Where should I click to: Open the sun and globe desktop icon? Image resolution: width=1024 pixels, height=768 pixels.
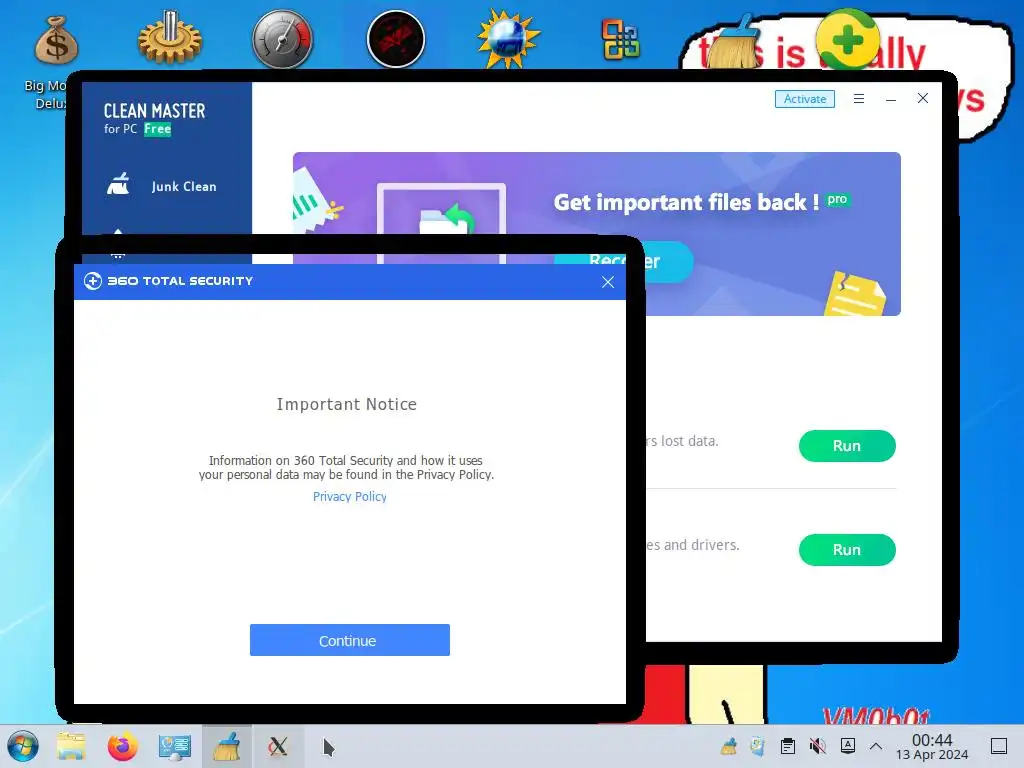[x=508, y=39]
